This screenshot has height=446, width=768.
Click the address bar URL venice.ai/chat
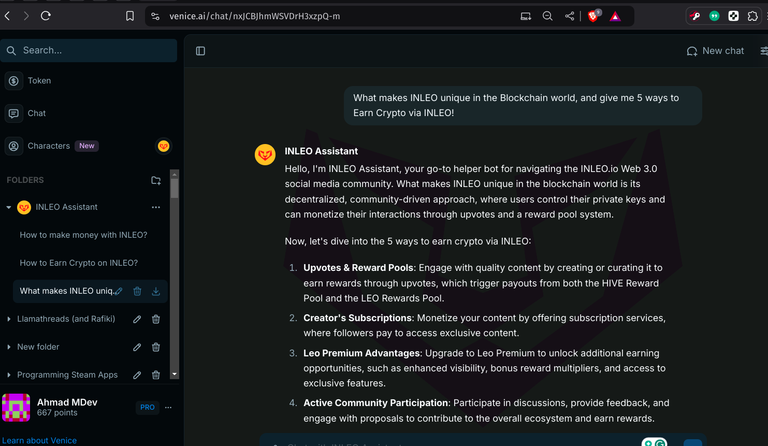(254, 16)
